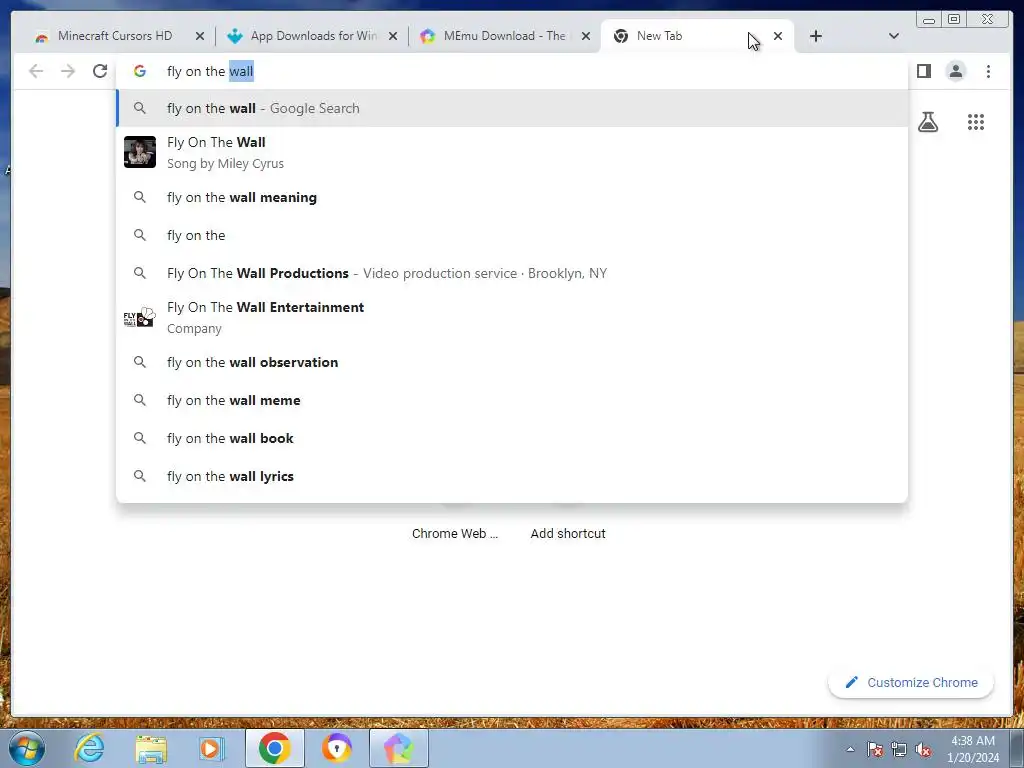Open Windows Explorer folder in taskbar
This screenshot has width=1024, height=768.
pyautogui.click(x=151, y=748)
